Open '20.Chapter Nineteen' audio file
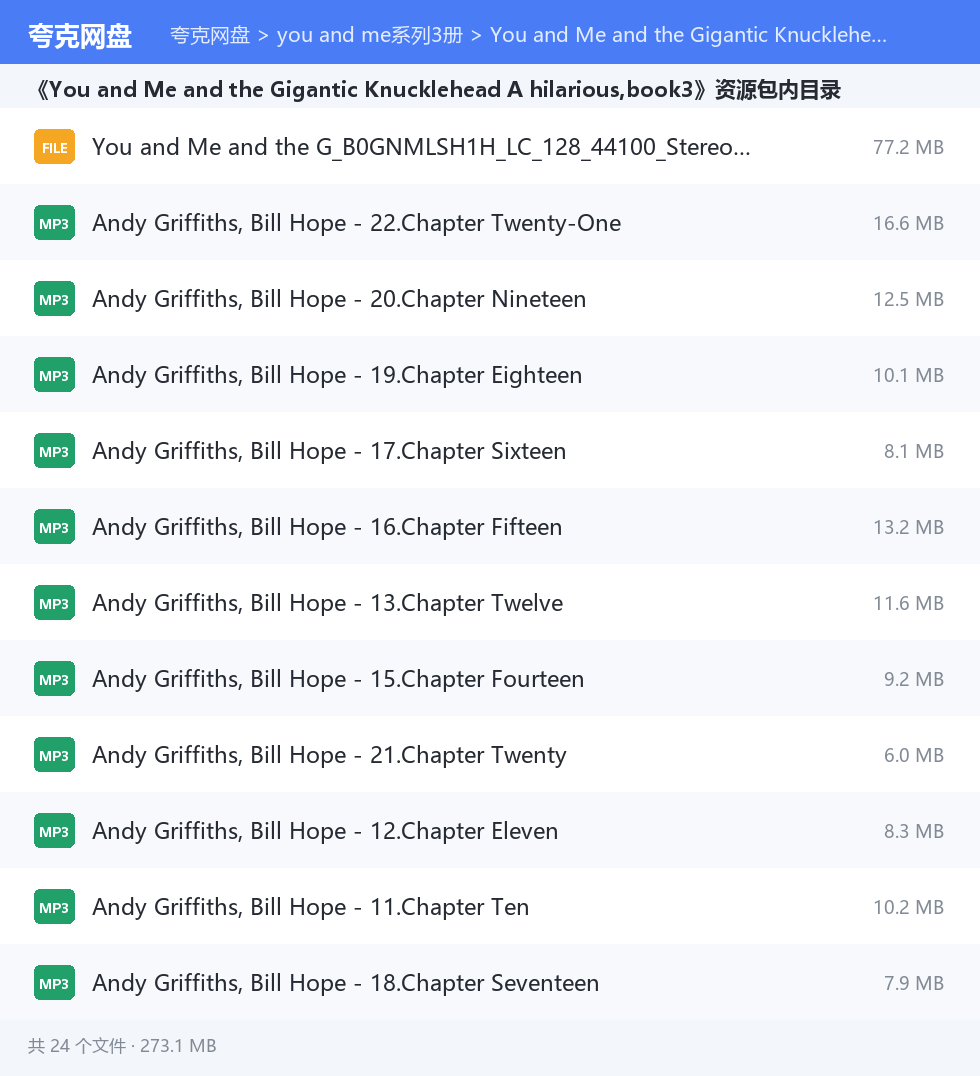The image size is (980, 1076). pyautogui.click(x=339, y=299)
